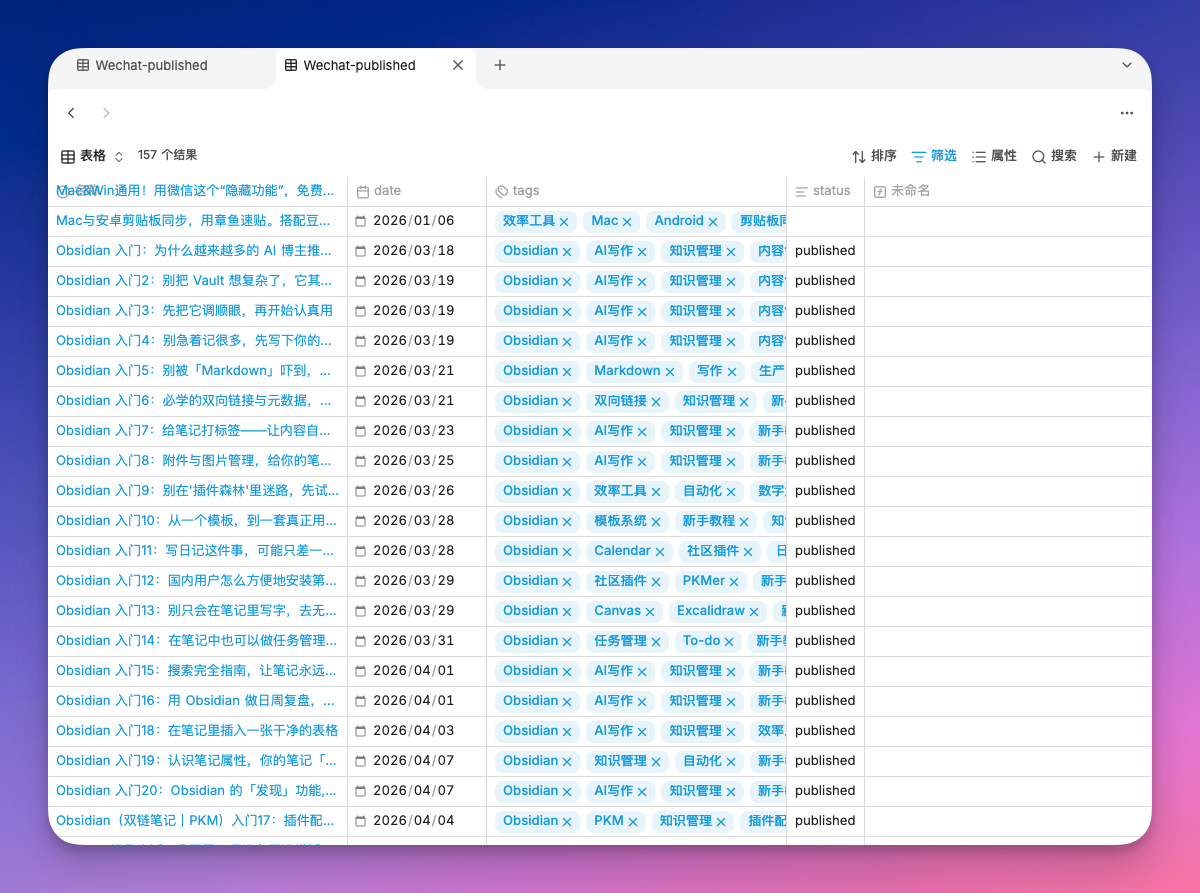Click the calendar icon for 2026/01/06
This screenshot has height=893, width=1200.
(x=362, y=221)
